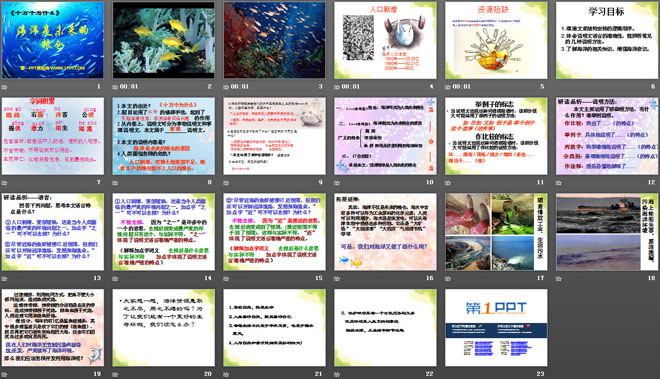Select slide 19 thumbnail with shark graphic
660x379 pixels.
(53, 328)
